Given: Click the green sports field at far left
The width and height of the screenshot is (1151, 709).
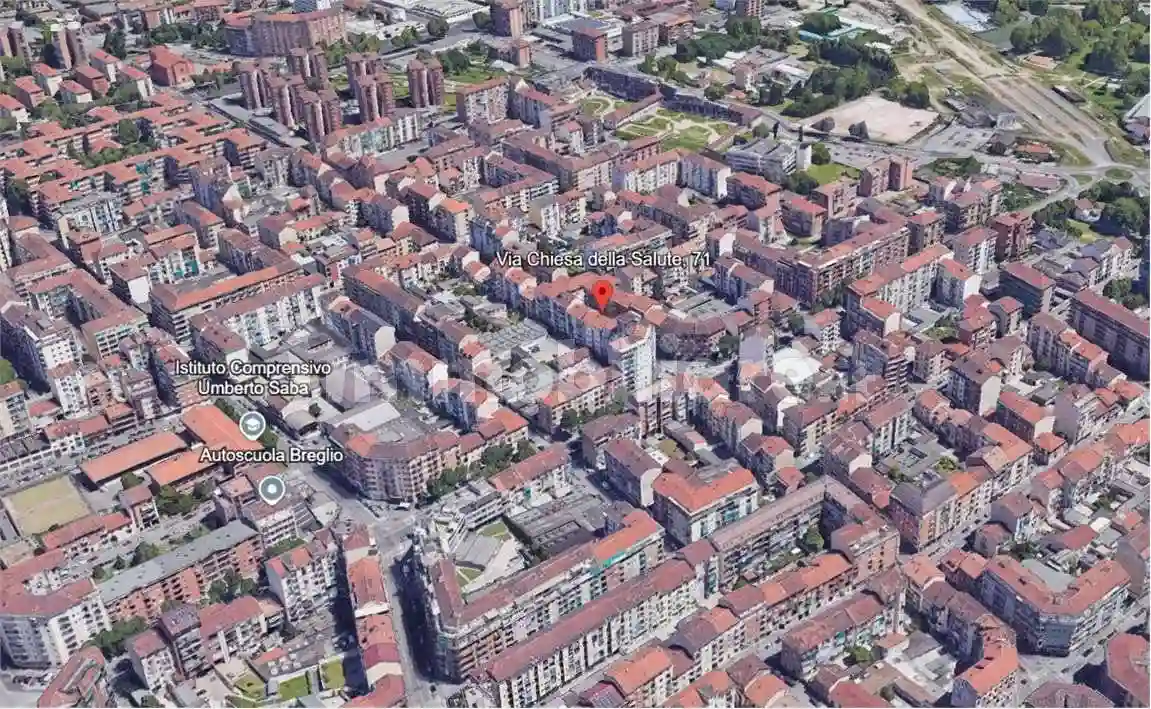Looking at the screenshot, I should [45, 504].
